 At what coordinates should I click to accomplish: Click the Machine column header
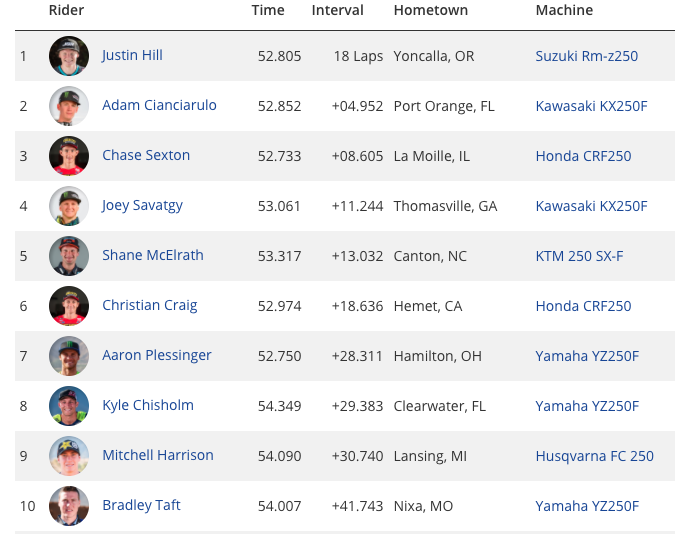(x=564, y=10)
